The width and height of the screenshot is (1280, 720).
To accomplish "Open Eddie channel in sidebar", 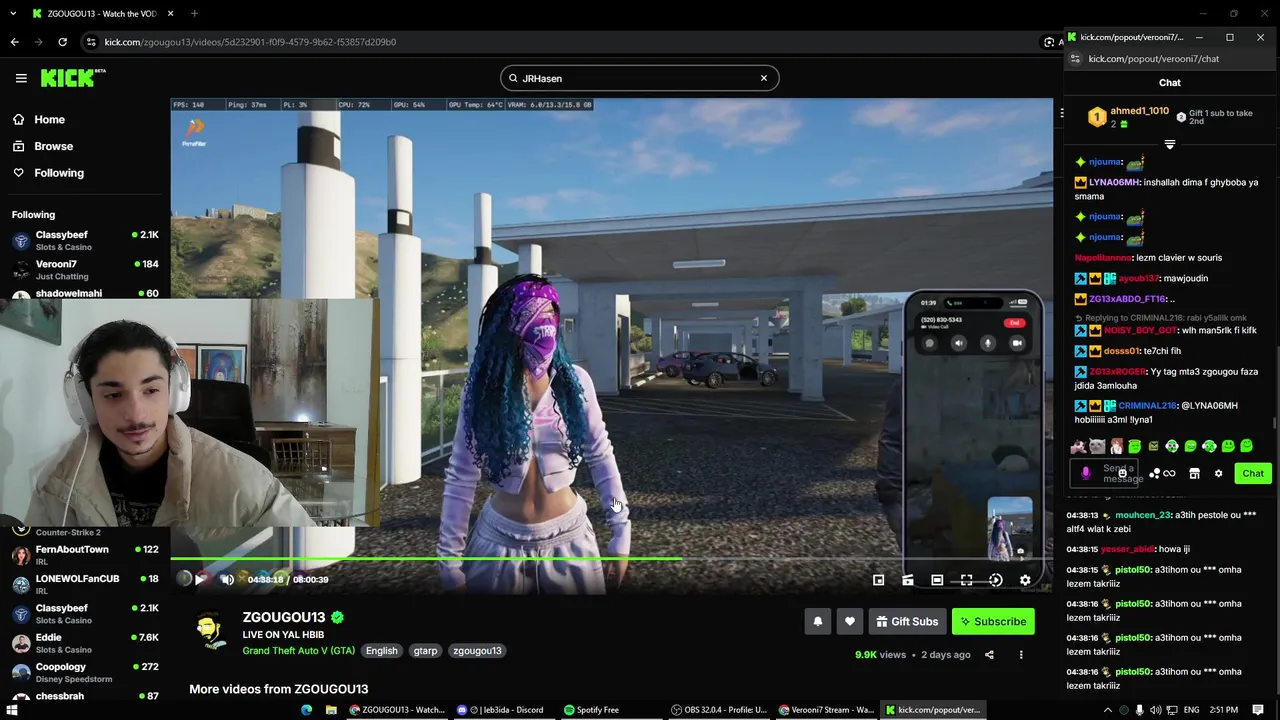I will coord(85,642).
